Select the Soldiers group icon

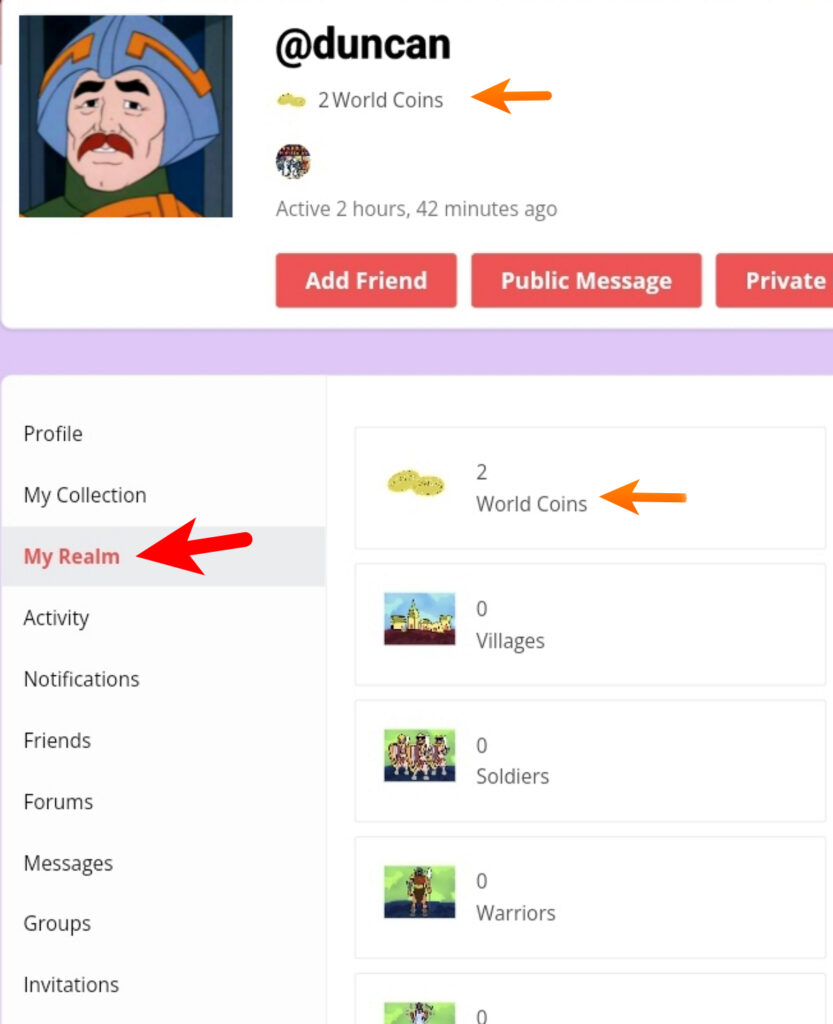click(419, 755)
